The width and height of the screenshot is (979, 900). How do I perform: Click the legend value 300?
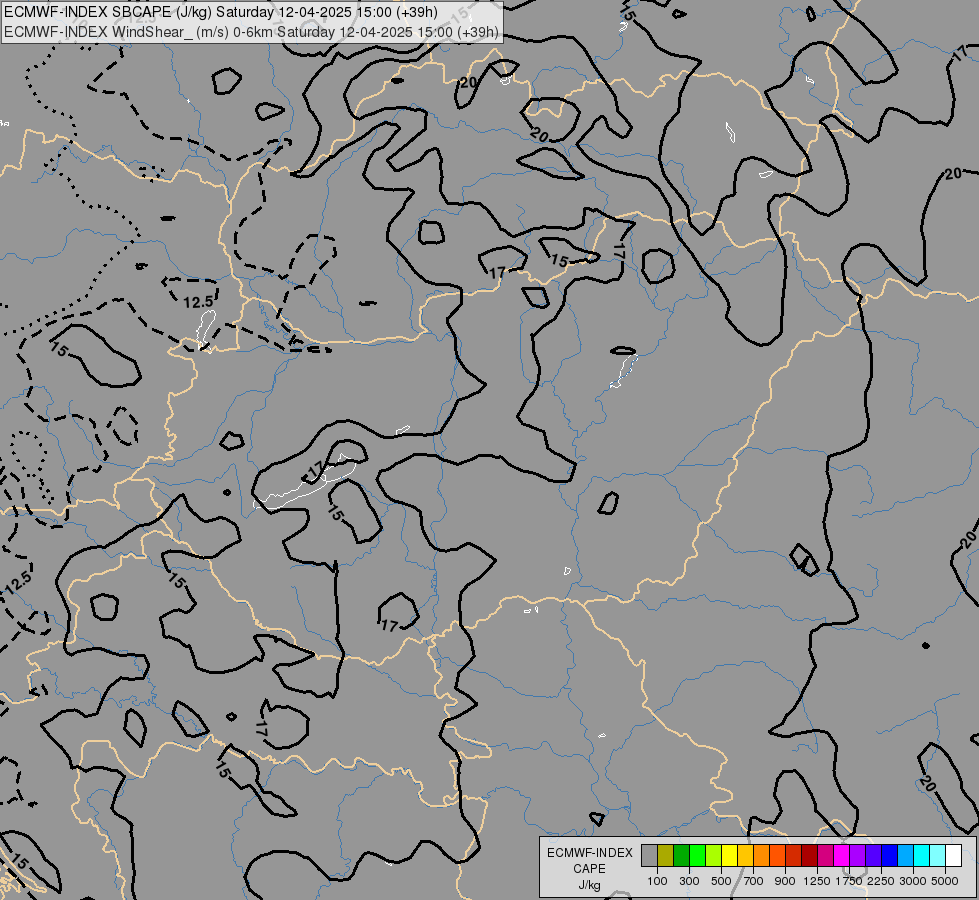(x=689, y=881)
